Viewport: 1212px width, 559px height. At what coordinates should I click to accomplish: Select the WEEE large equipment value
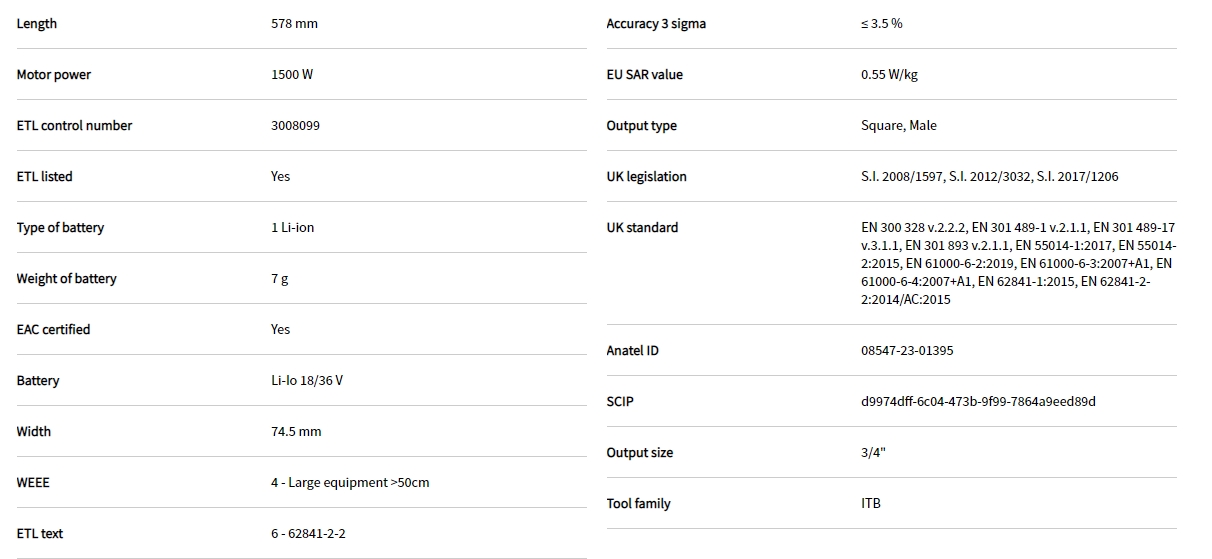pyautogui.click(x=349, y=483)
